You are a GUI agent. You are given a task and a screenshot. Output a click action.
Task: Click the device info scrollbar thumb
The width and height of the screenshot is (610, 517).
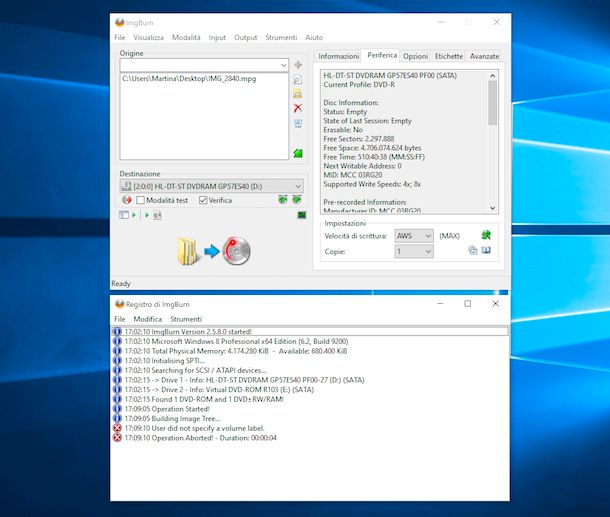coord(493,103)
